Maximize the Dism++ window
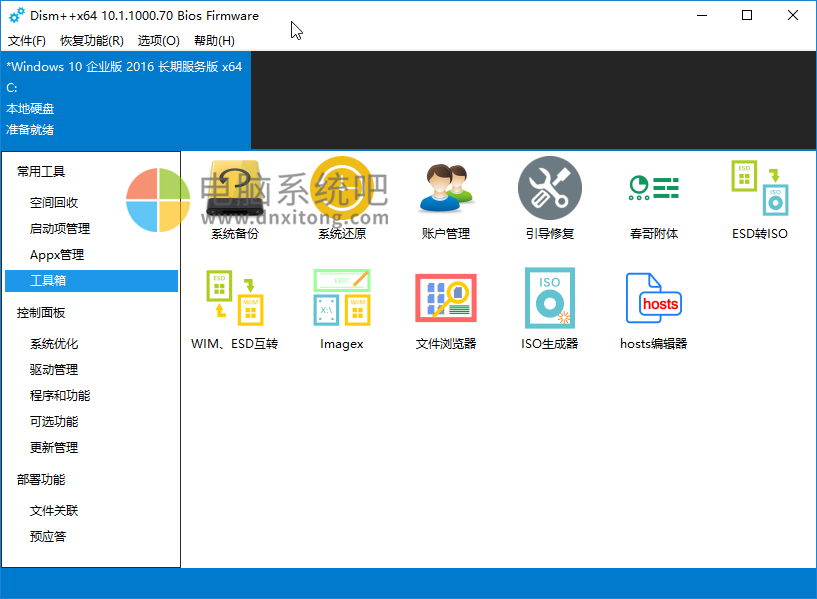 747,16
